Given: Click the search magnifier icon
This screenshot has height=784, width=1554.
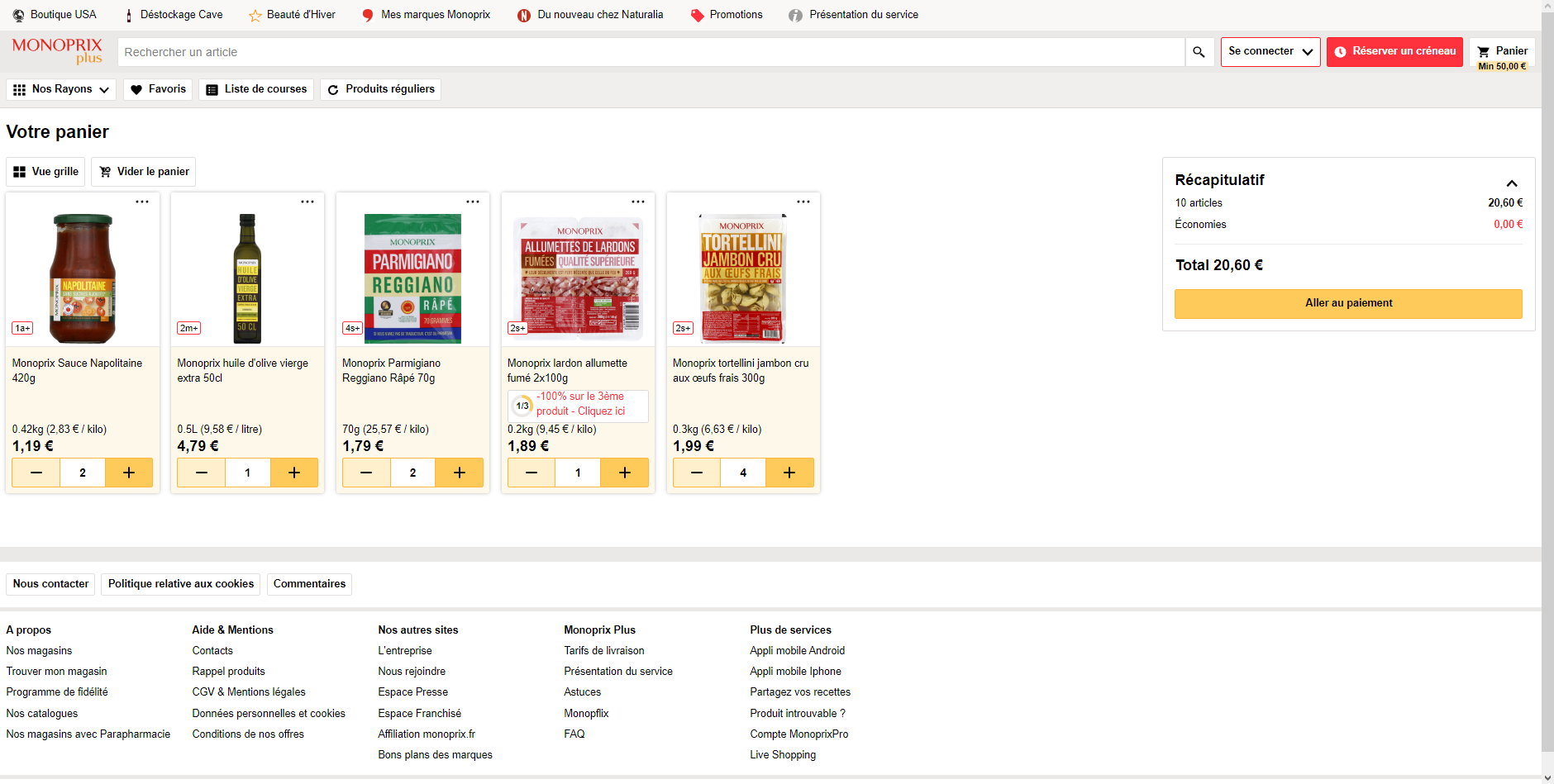Looking at the screenshot, I should click(1199, 52).
